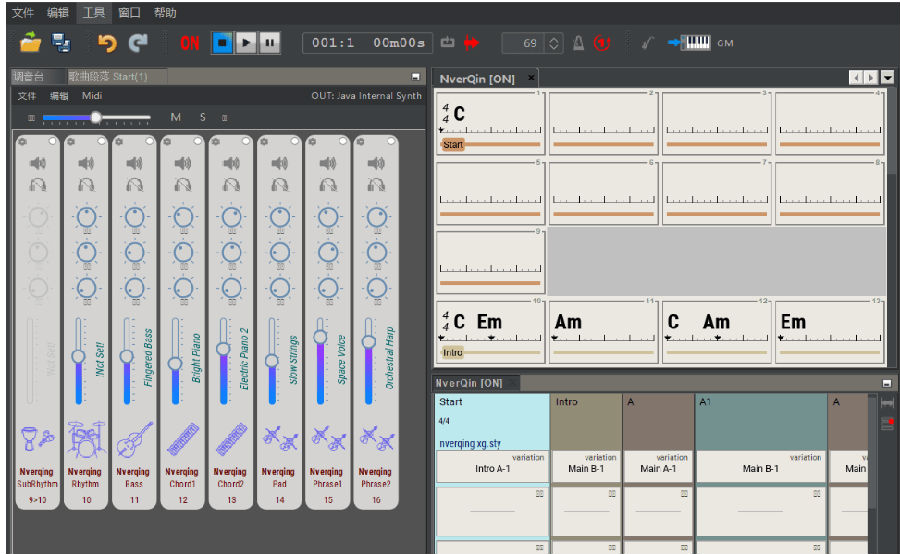Toggle the metronome click icon
This screenshot has width=900, height=554.
coord(578,43)
